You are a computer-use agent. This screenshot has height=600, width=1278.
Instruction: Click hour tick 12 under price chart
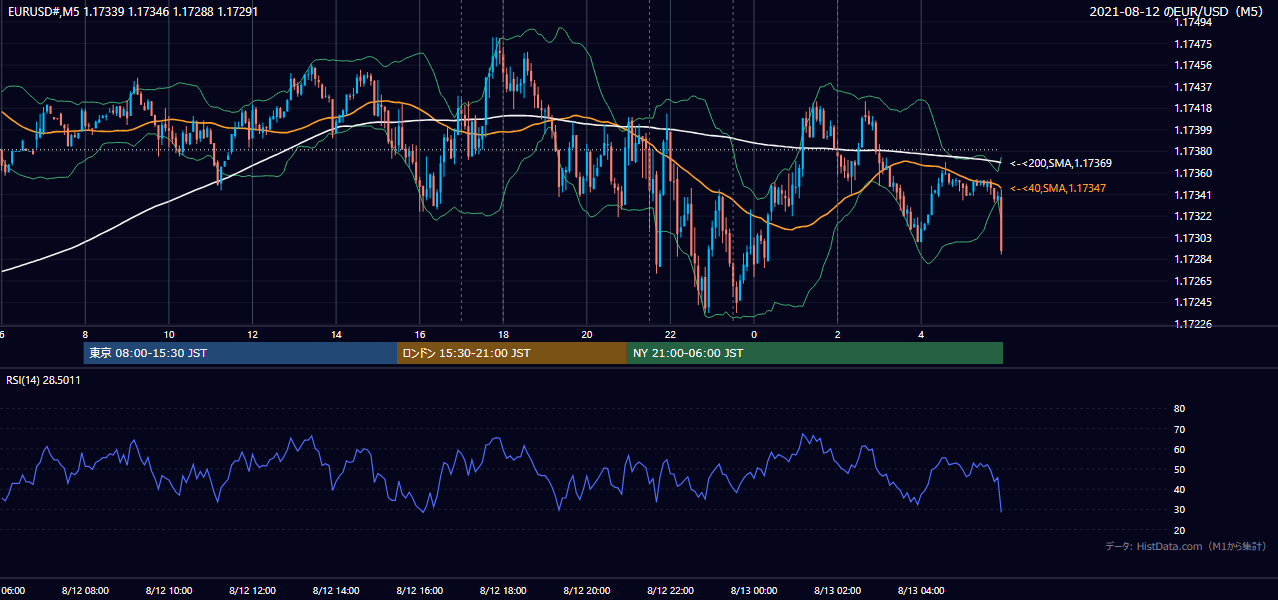(252, 334)
